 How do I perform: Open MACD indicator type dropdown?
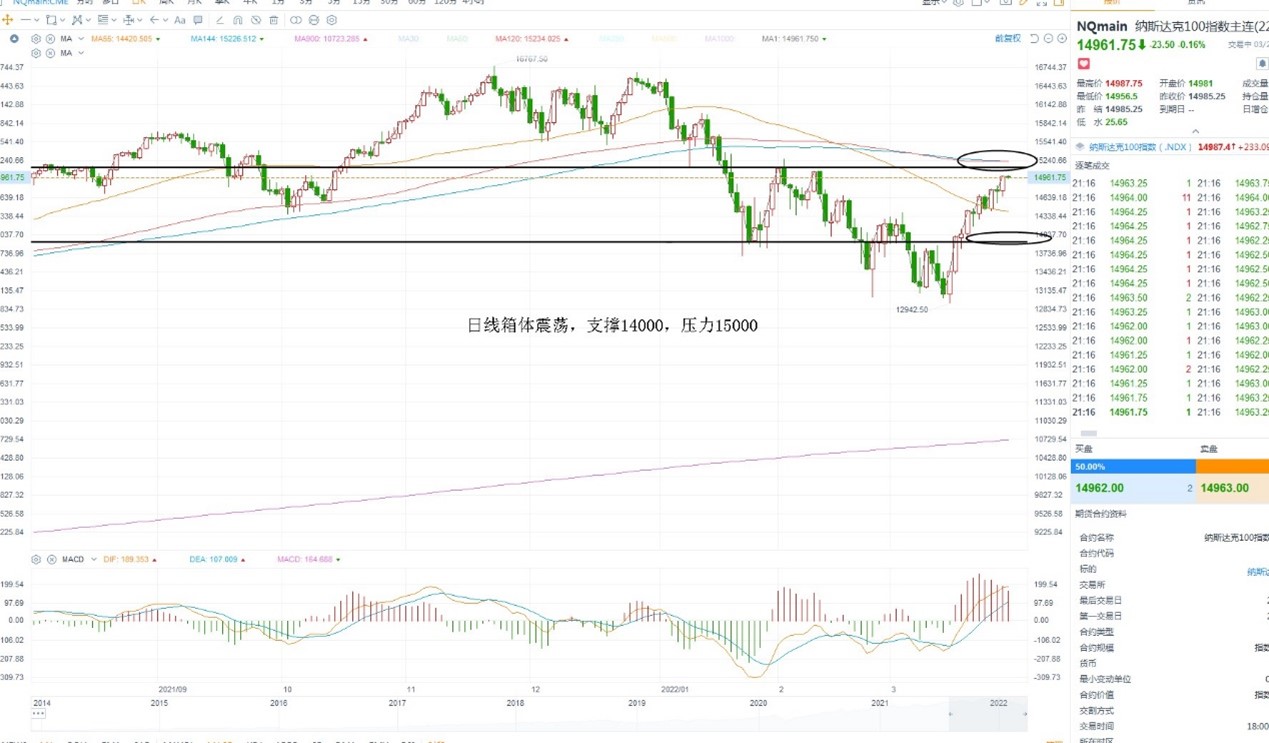pyautogui.click(x=94, y=560)
